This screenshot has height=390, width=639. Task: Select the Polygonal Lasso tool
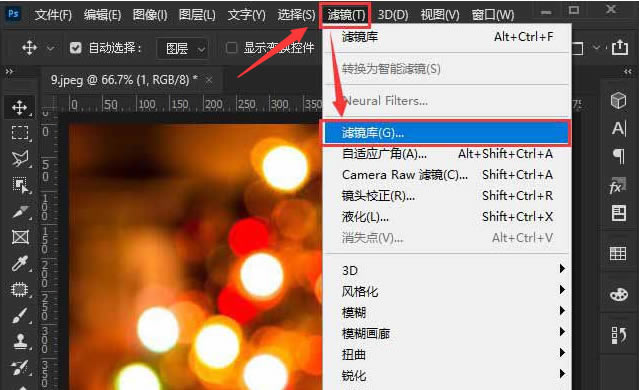tap(20, 159)
